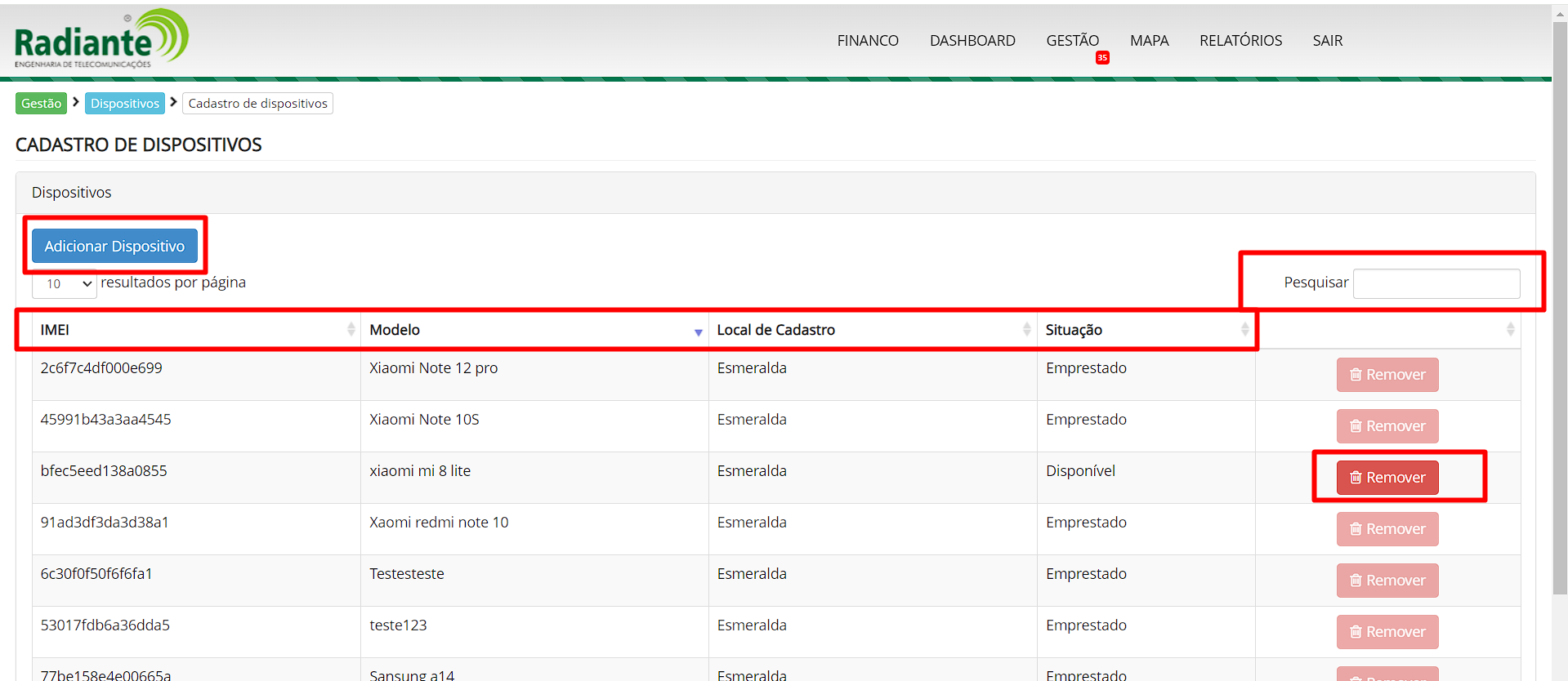Viewport: 1568px width, 681px height.
Task: Click Sair to log out
Action: point(1327,41)
